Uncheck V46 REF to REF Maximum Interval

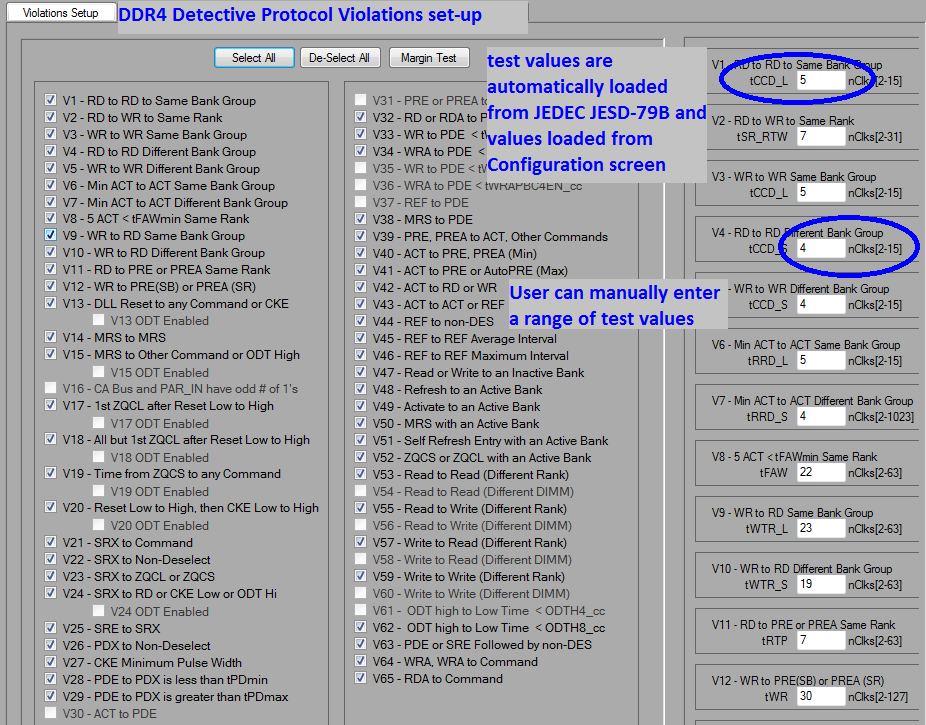(360, 355)
